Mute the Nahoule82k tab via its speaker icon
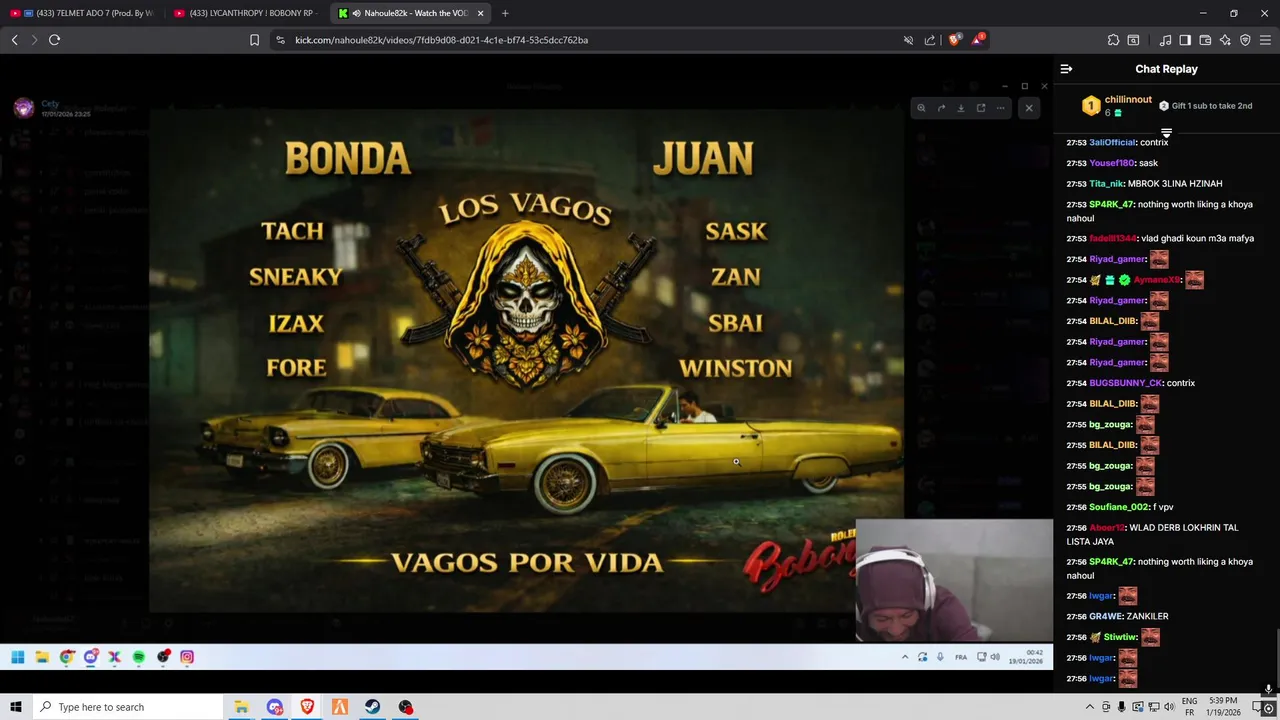 pos(357,13)
